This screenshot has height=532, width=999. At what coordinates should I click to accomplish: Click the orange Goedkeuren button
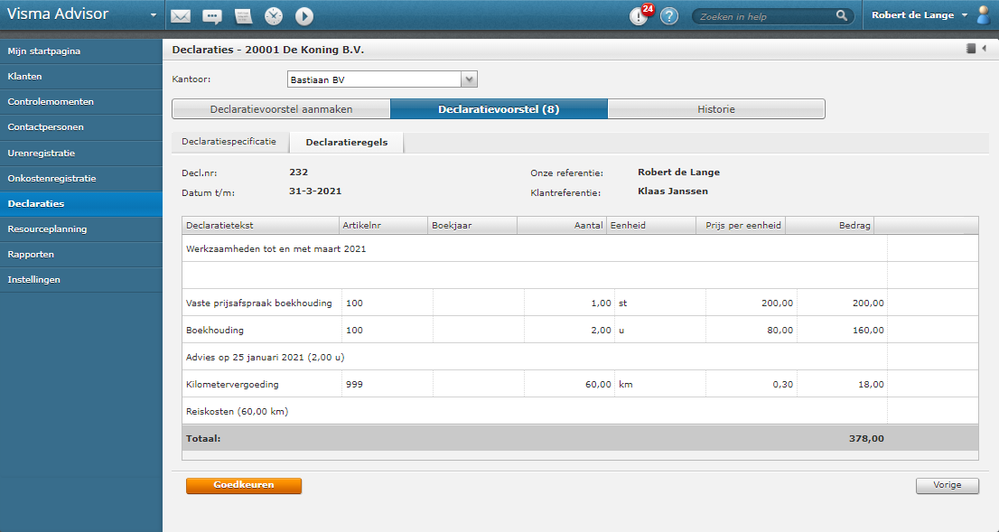coord(243,485)
